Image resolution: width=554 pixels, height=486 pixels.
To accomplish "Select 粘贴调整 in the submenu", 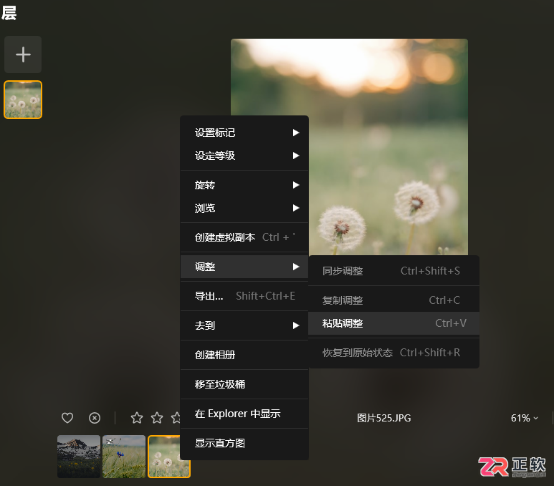I will (x=394, y=323).
